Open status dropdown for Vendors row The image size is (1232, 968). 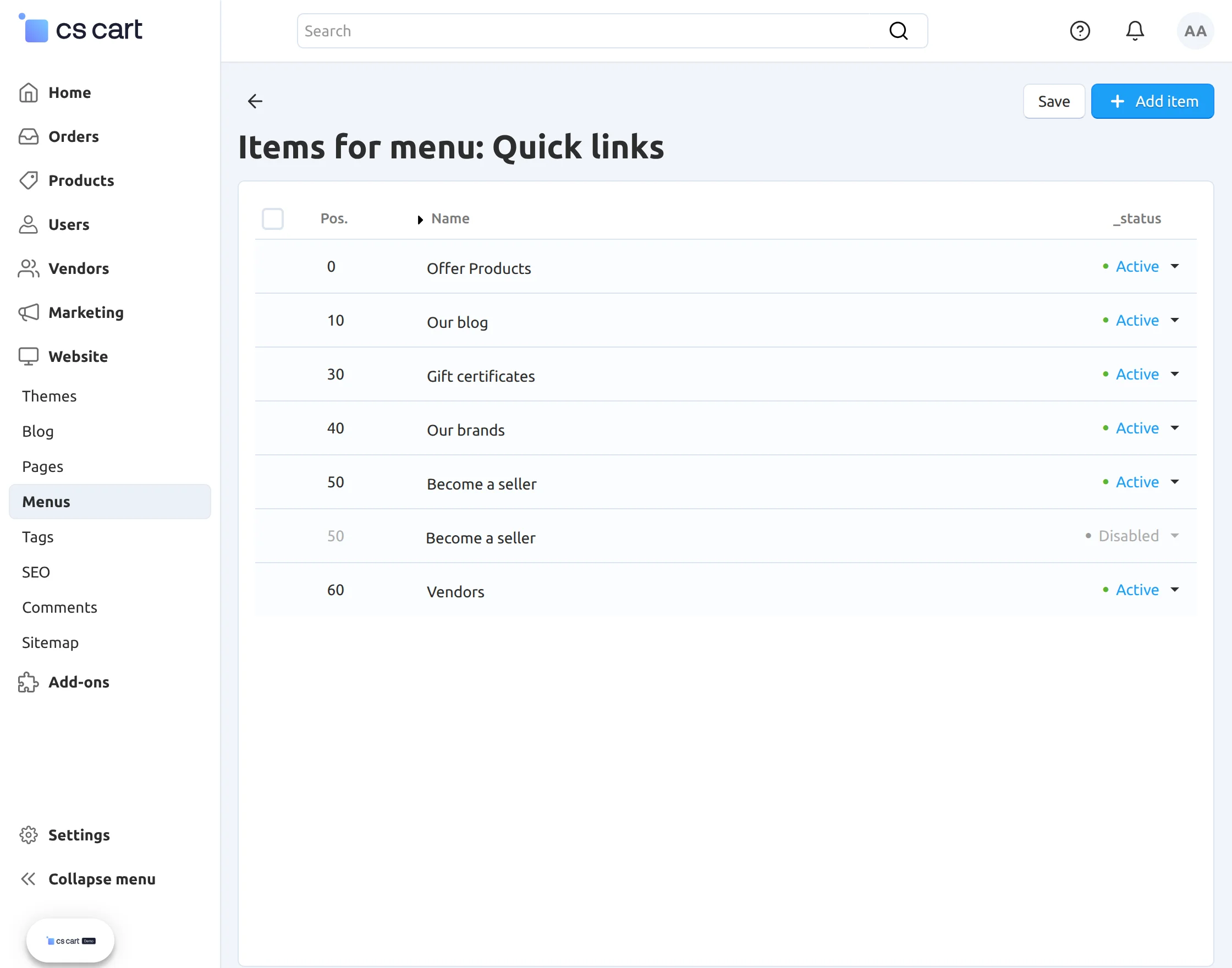pos(1141,590)
